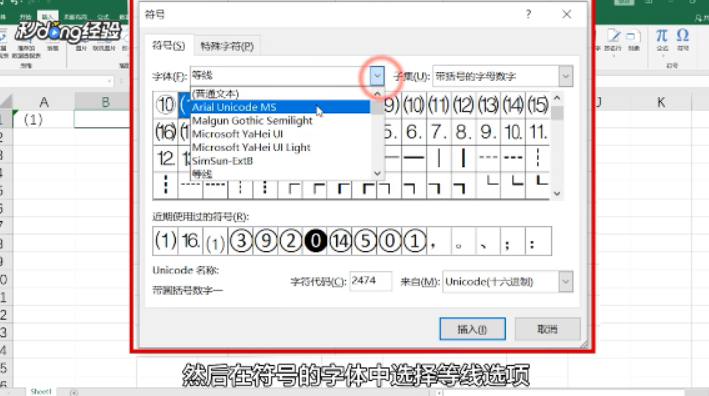Pick recent symbol circled 3
Screen dimensions: 709x396
[241, 241]
